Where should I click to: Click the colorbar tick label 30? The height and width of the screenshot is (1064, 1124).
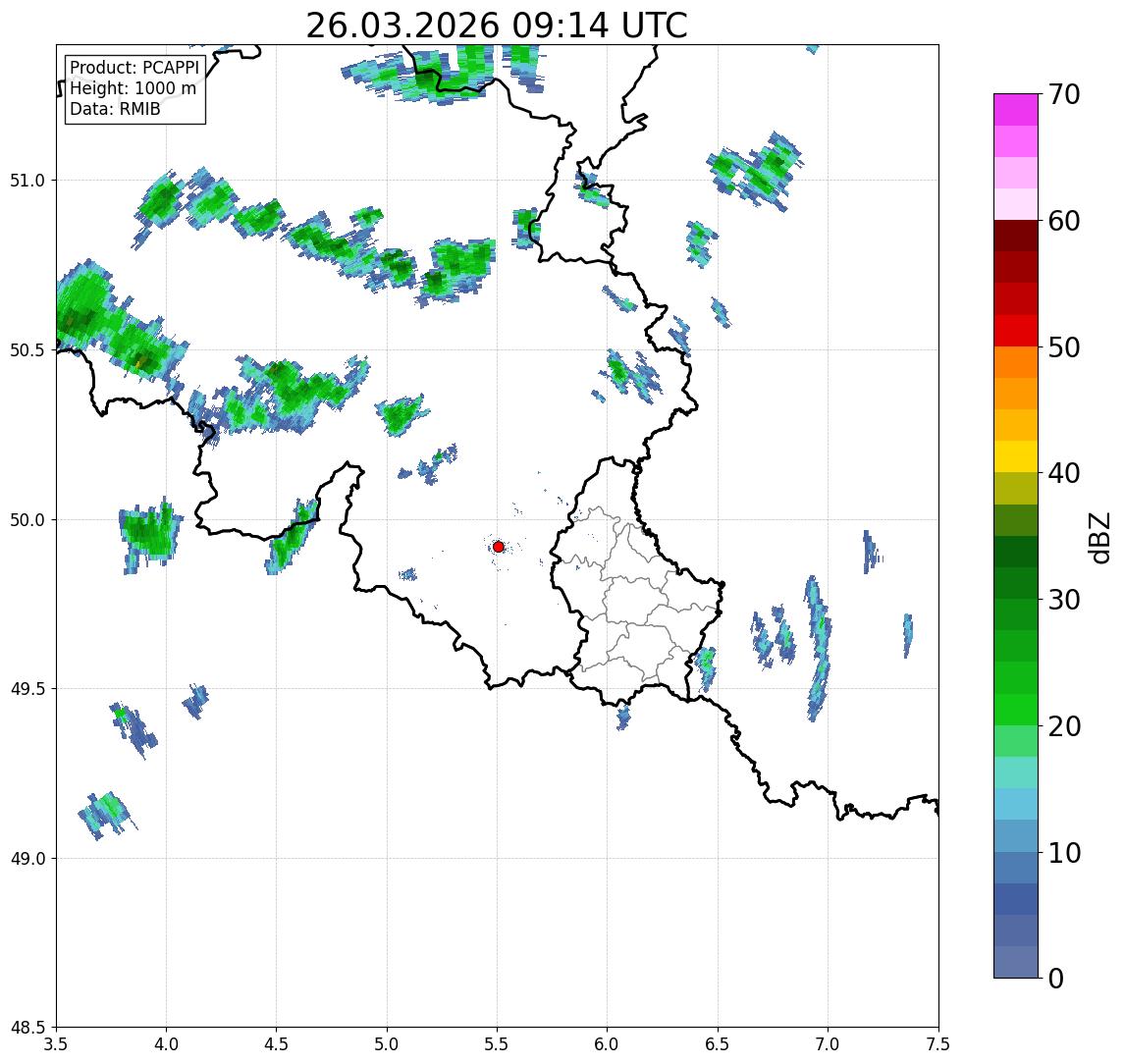click(1064, 600)
